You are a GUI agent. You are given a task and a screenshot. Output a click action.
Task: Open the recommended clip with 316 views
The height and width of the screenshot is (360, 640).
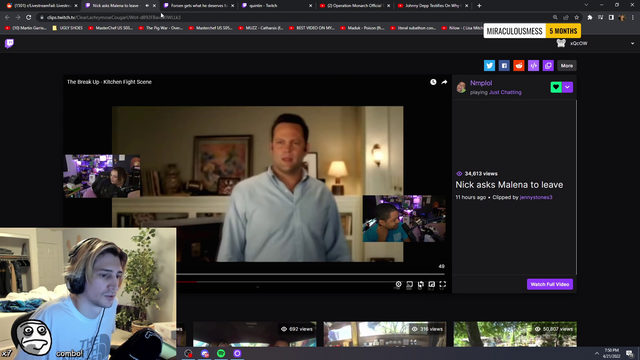tap(385, 334)
